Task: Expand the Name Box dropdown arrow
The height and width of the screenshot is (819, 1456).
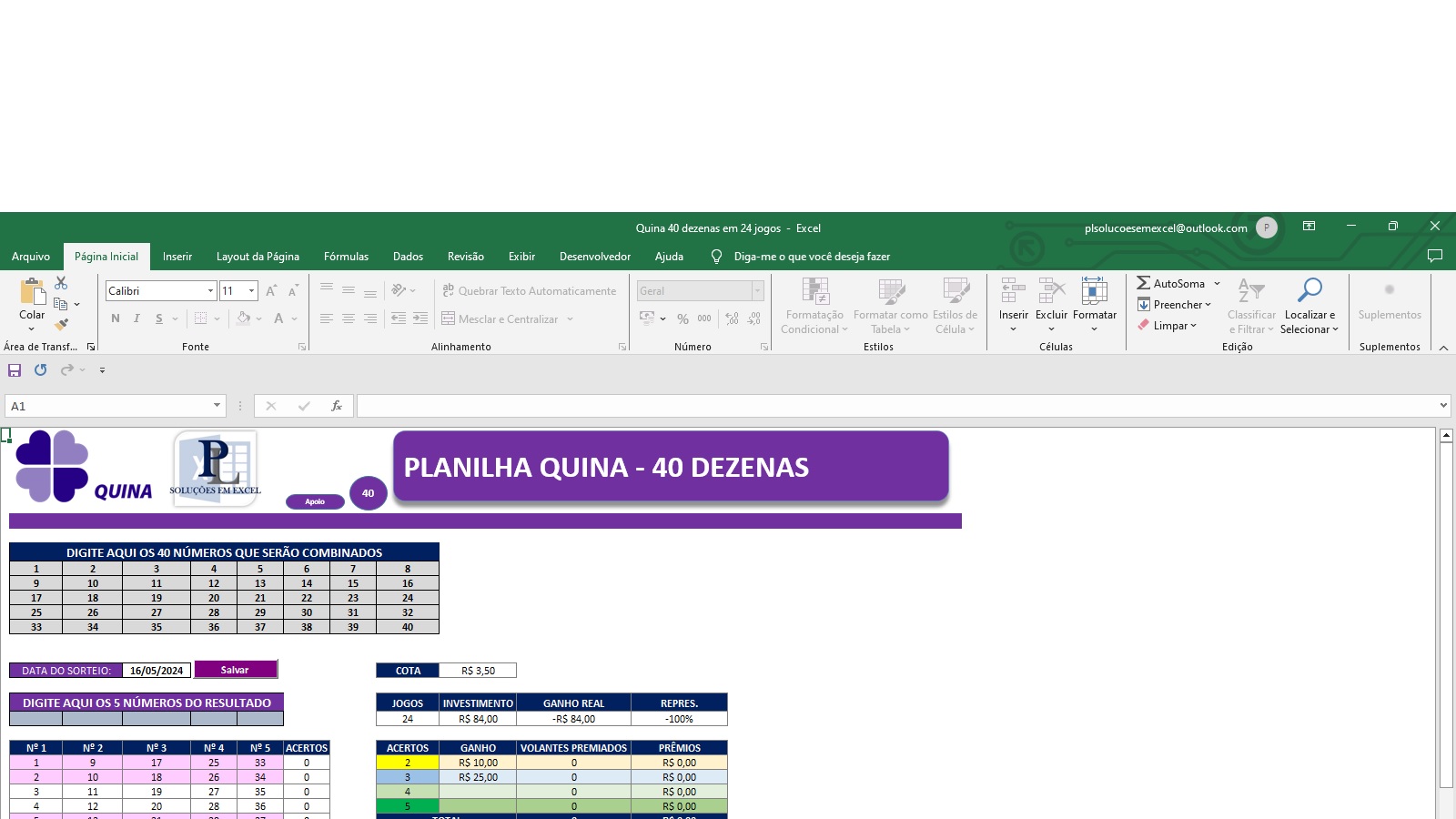Action: pyautogui.click(x=217, y=406)
